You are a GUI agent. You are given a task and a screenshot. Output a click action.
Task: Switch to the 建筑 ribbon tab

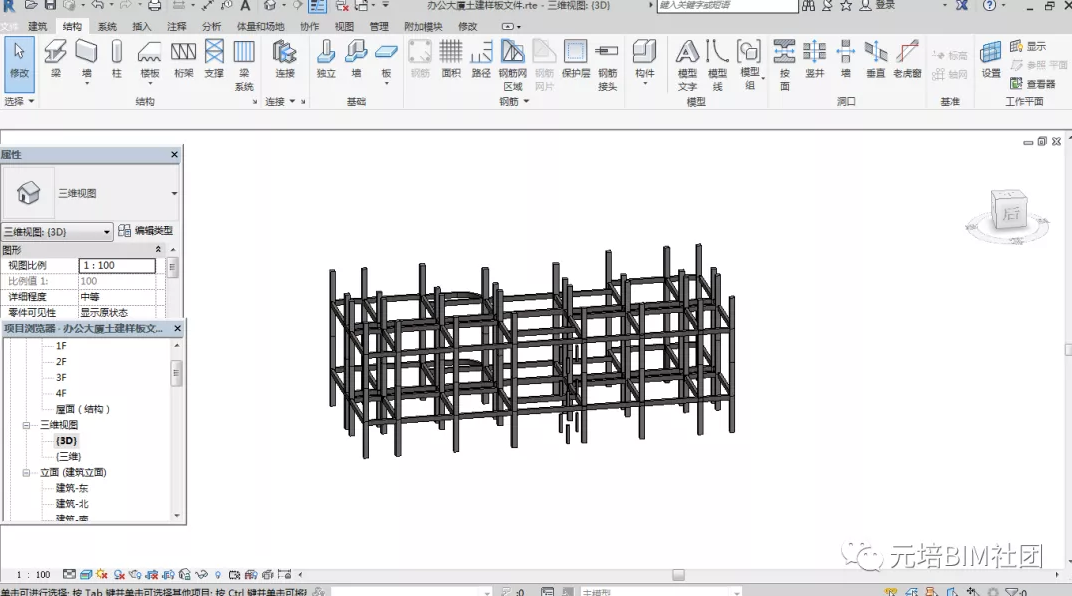[37, 26]
